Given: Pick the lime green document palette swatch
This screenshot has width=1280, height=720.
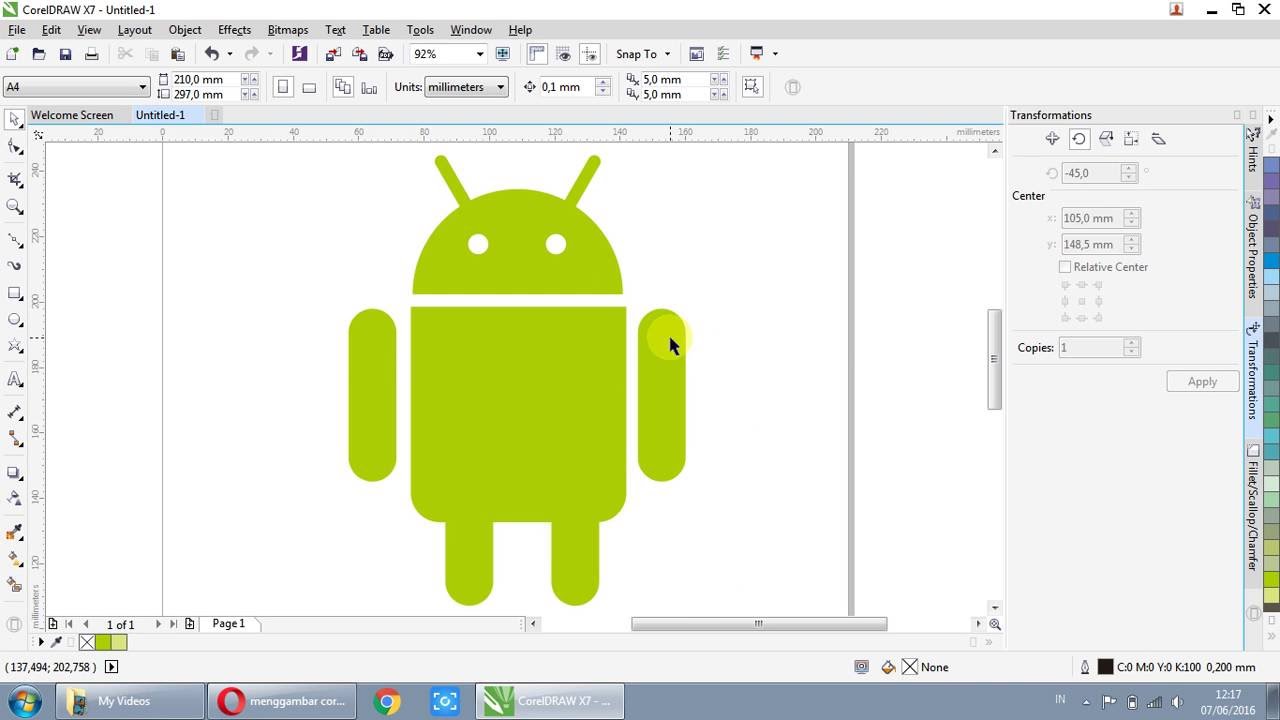Looking at the screenshot, I should pos(103,642).
